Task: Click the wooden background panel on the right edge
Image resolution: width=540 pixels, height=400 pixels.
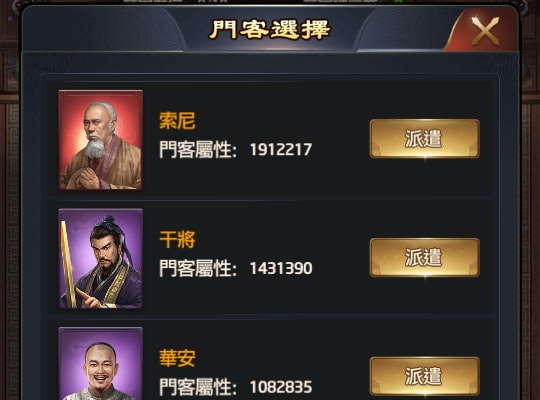Action: pyautogui.click(x=530, y=241)
